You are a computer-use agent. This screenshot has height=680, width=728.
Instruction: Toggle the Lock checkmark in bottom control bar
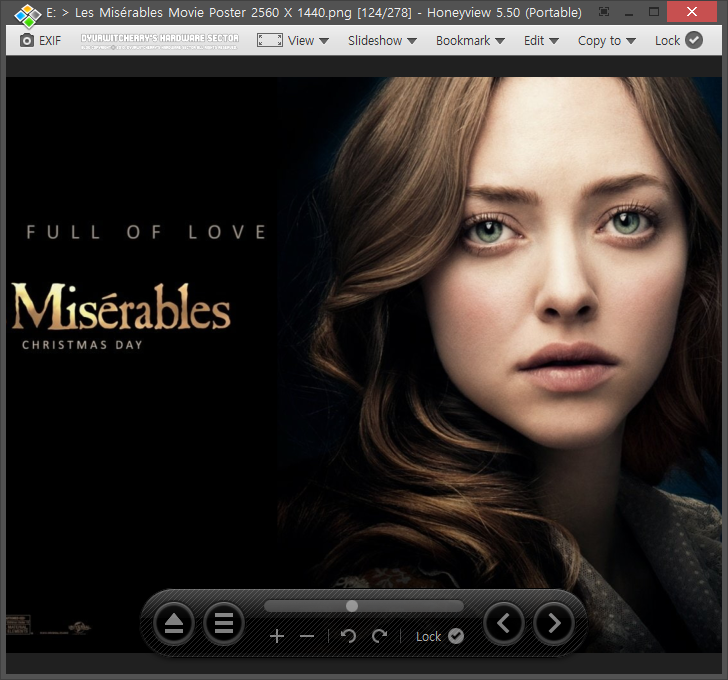click(455, 636)
